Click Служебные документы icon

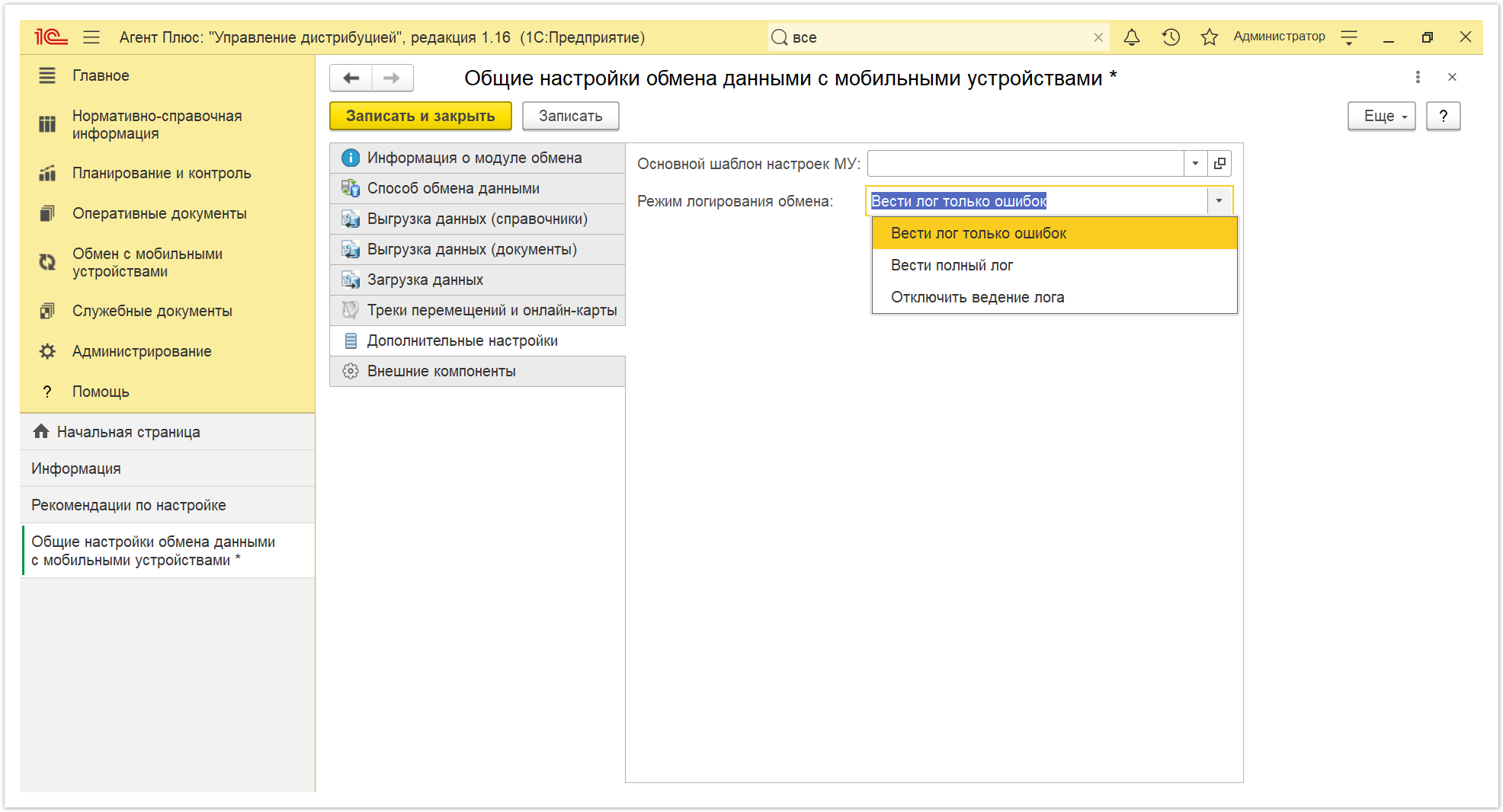pos(47,311)
